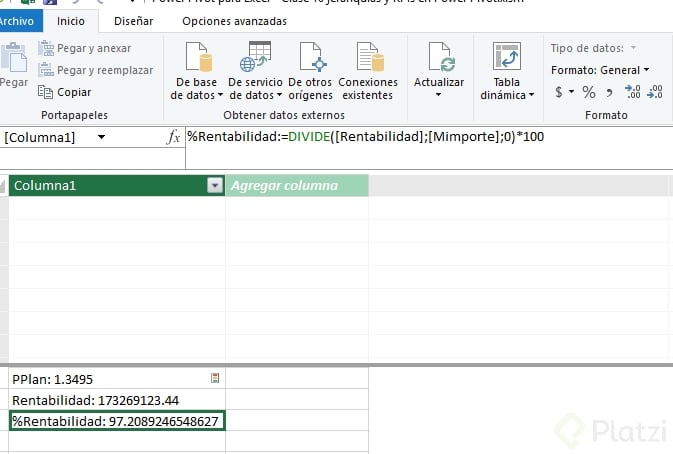
Task: Select the %Rentabilidad: 97.2089 measure cell
Action: tap(117, 421)
